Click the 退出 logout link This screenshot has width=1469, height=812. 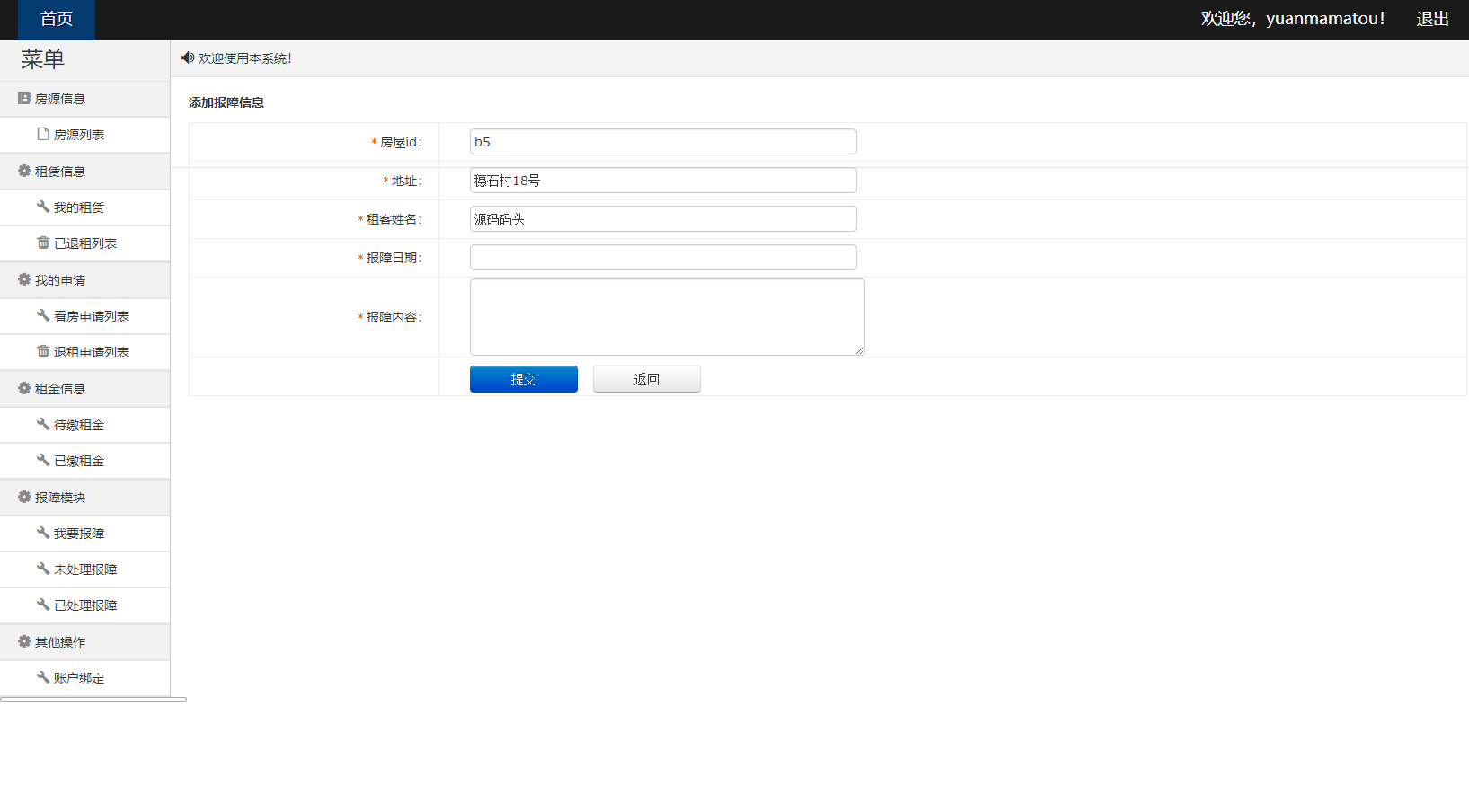1431,19
